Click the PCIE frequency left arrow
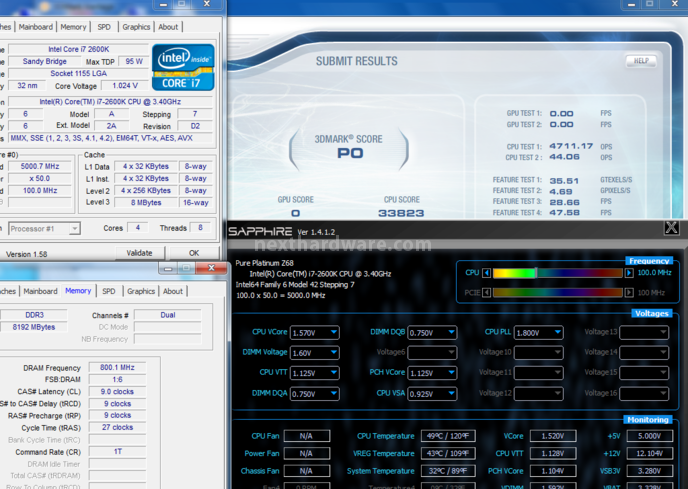The height and width of the screenshot is (489, 688). [487, 292]
